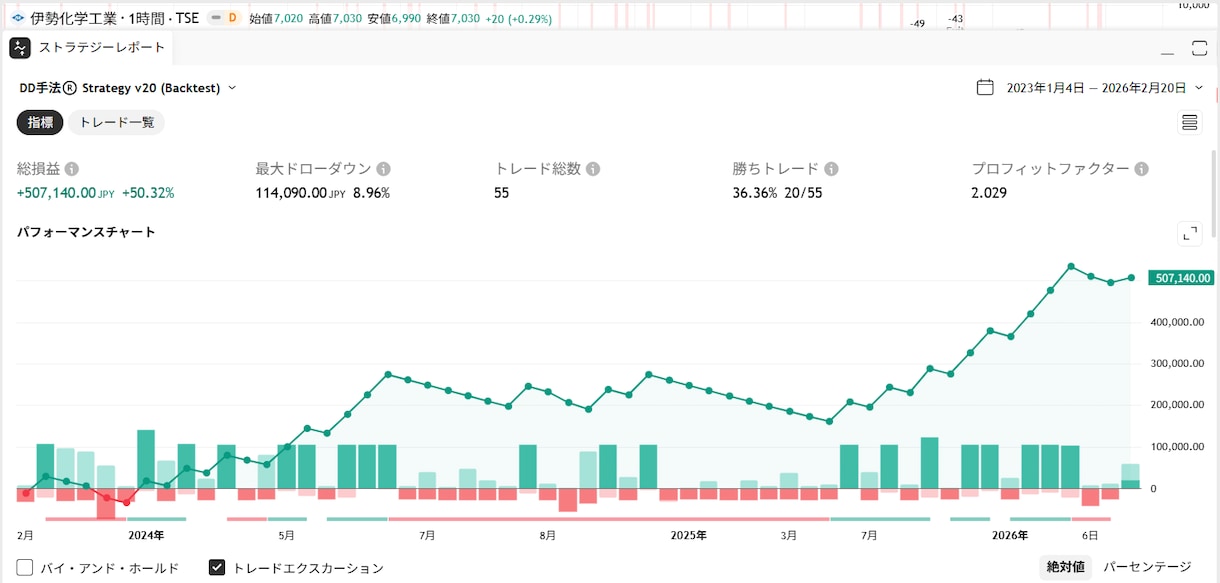The width and height of the screenshot is (1220, 583).
Task: Click the profit factor value 2.029
Action: [x=990, y=193]
